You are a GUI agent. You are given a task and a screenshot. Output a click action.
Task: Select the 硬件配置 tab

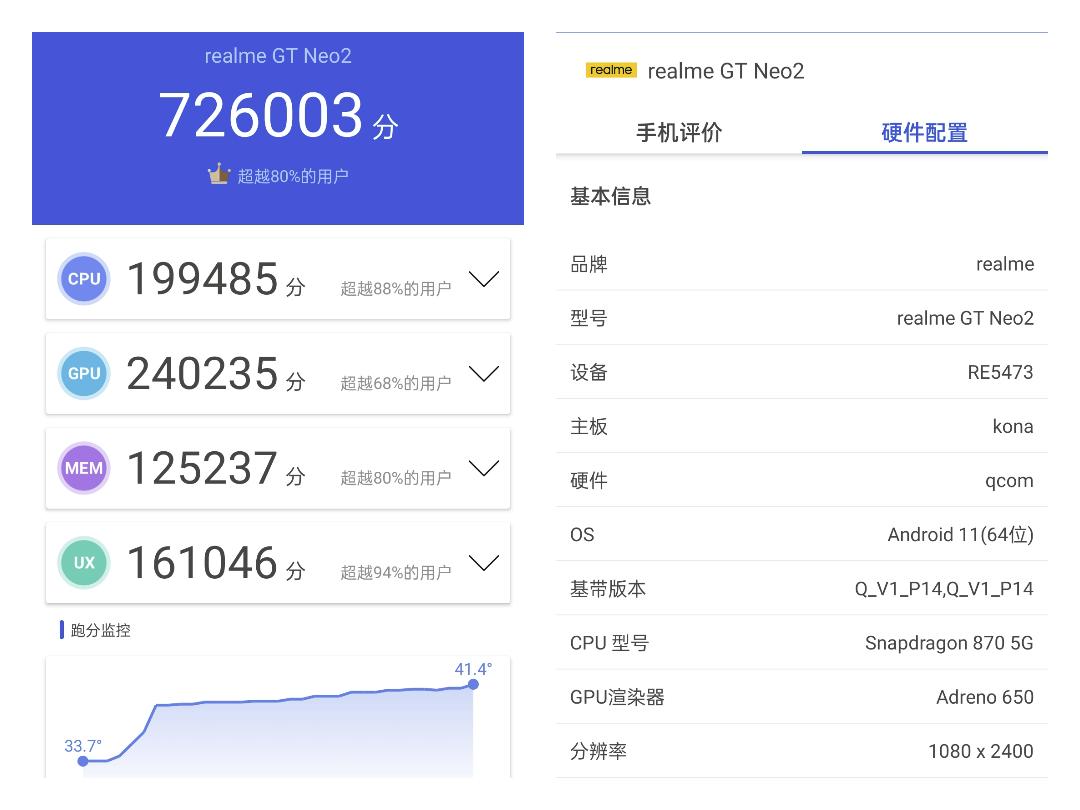(924, 133)
